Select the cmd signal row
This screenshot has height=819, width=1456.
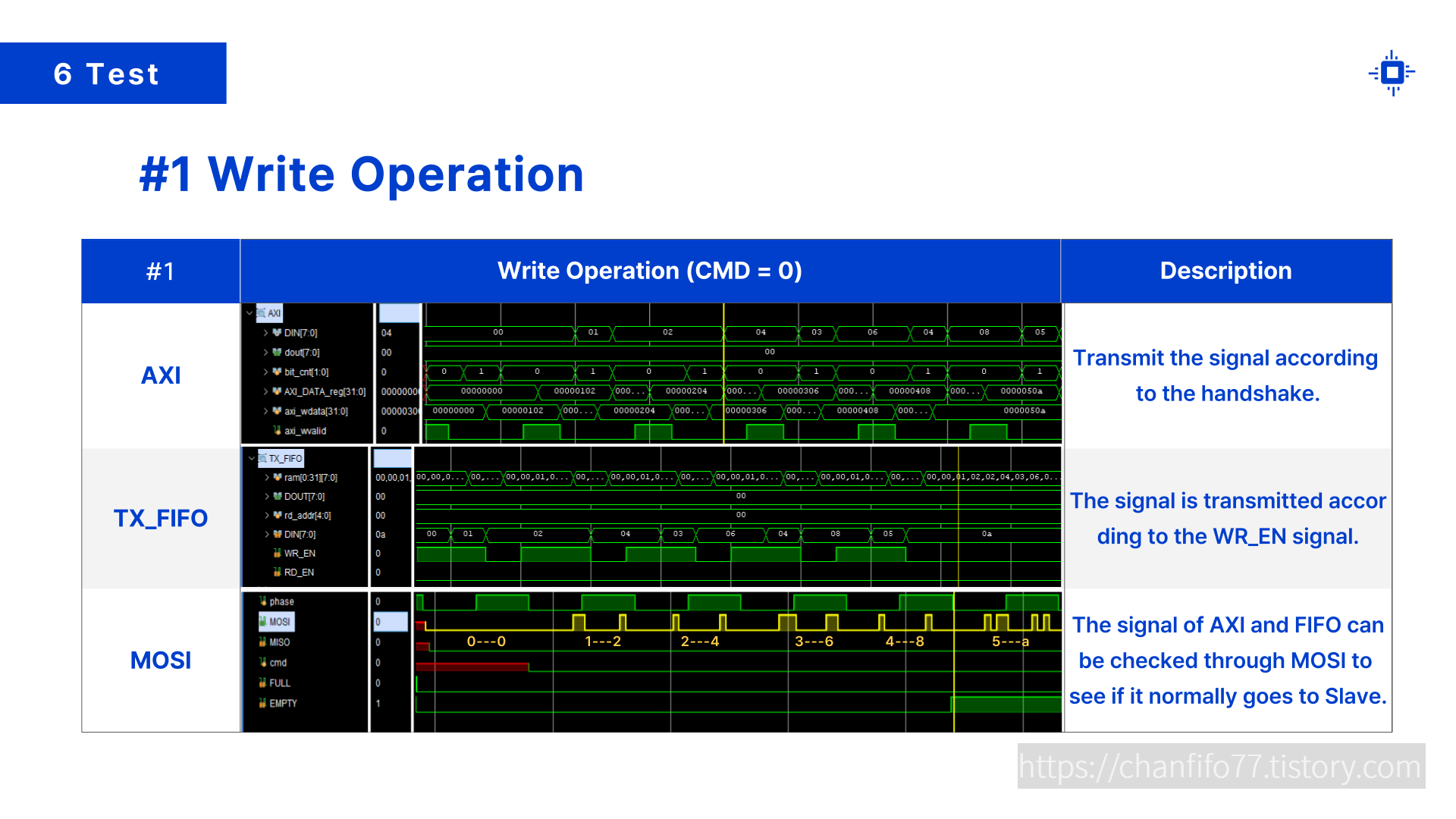278,663
